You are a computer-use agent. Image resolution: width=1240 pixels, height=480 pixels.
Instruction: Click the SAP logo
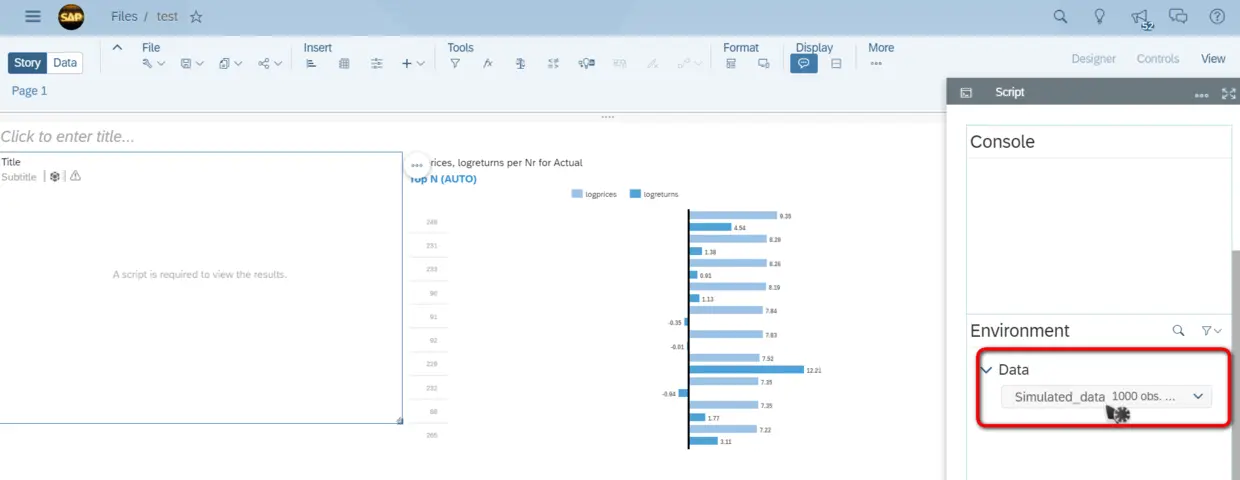coord(71,16)
